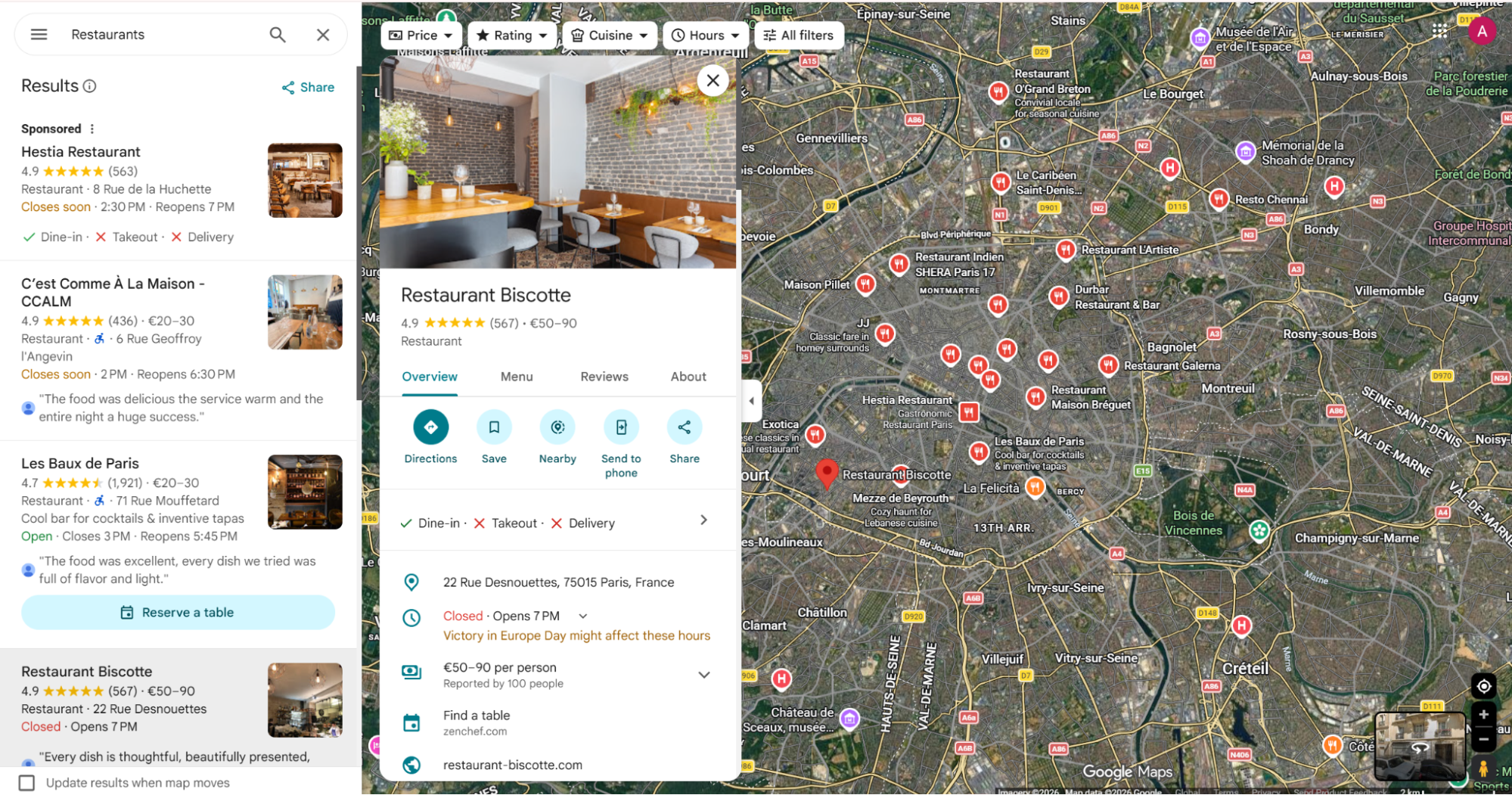The width and height of the screenshot is (1512, 795).
Task: Expand the €50–90 per person price details
Action: pos(704,675)
